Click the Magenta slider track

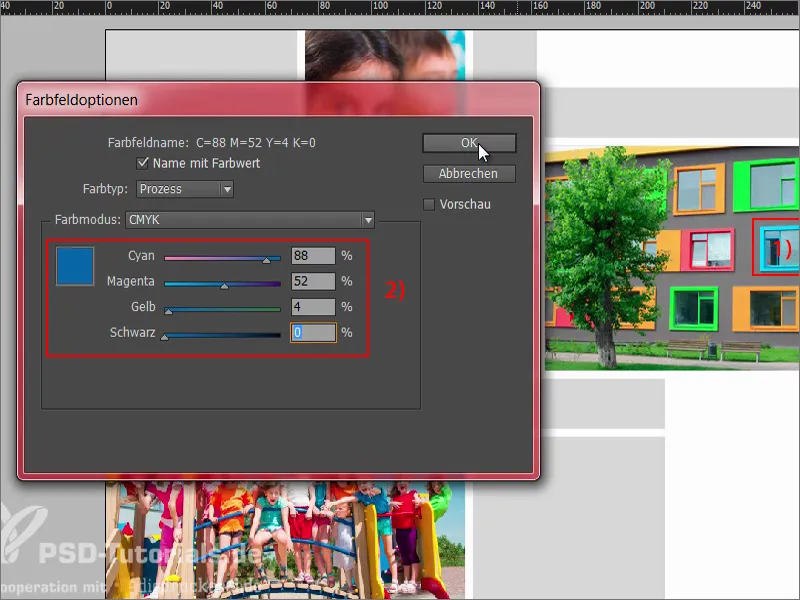(222, 284)
